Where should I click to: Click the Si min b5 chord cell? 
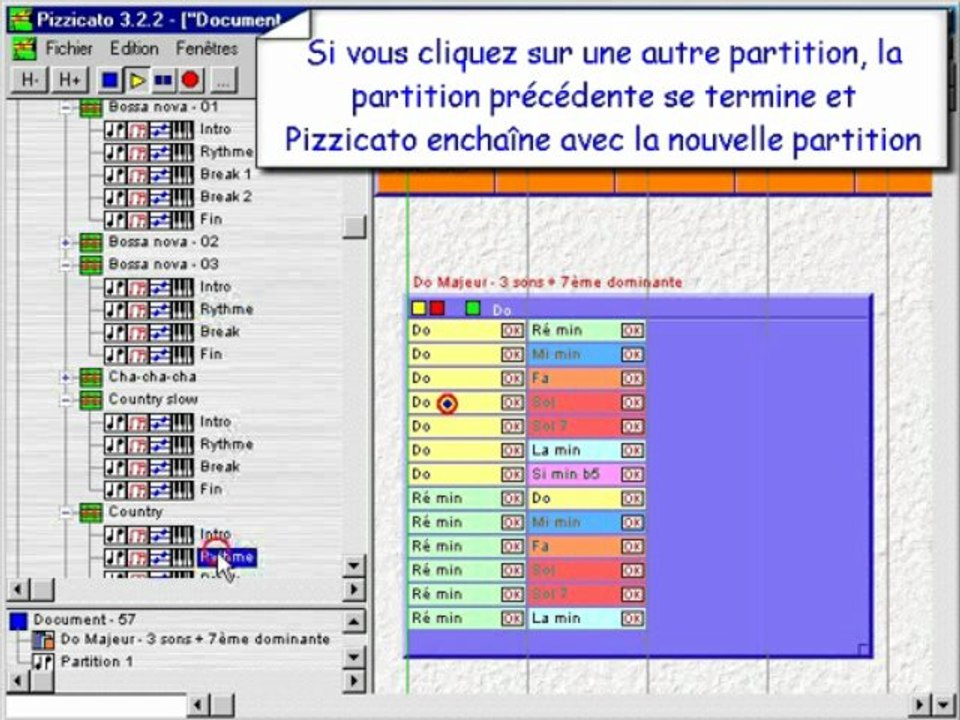point(574,474)
